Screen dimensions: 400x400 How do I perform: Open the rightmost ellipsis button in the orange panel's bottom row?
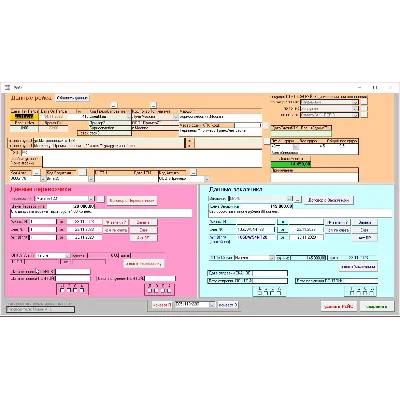194,172
